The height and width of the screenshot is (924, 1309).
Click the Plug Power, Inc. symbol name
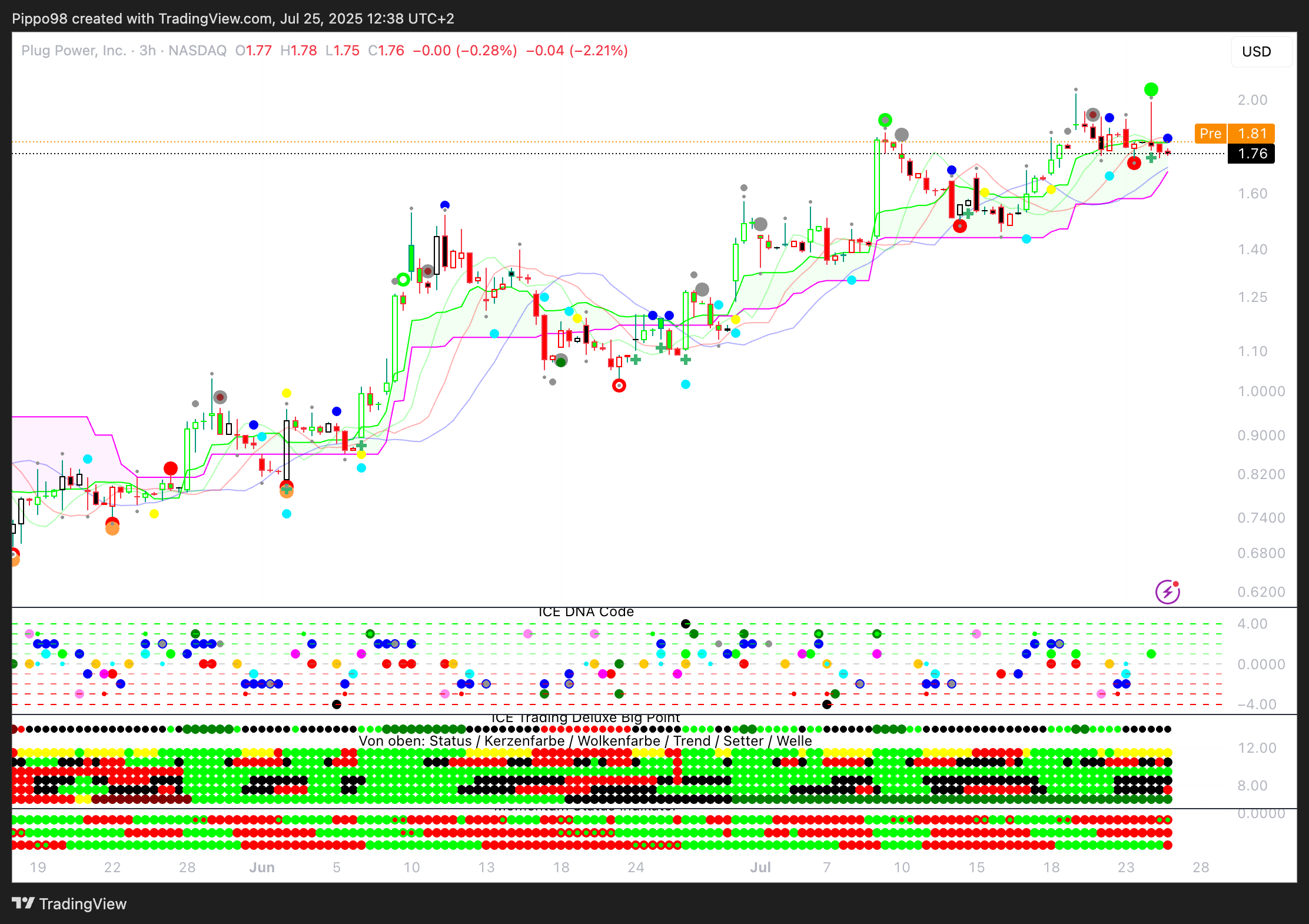74,51
